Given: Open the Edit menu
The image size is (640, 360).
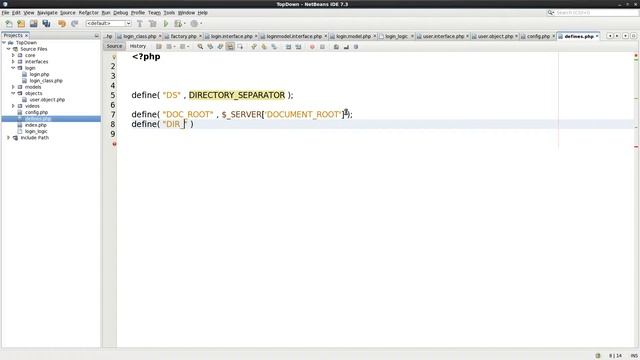Looking at the screenshot, I should coord(16,13).
